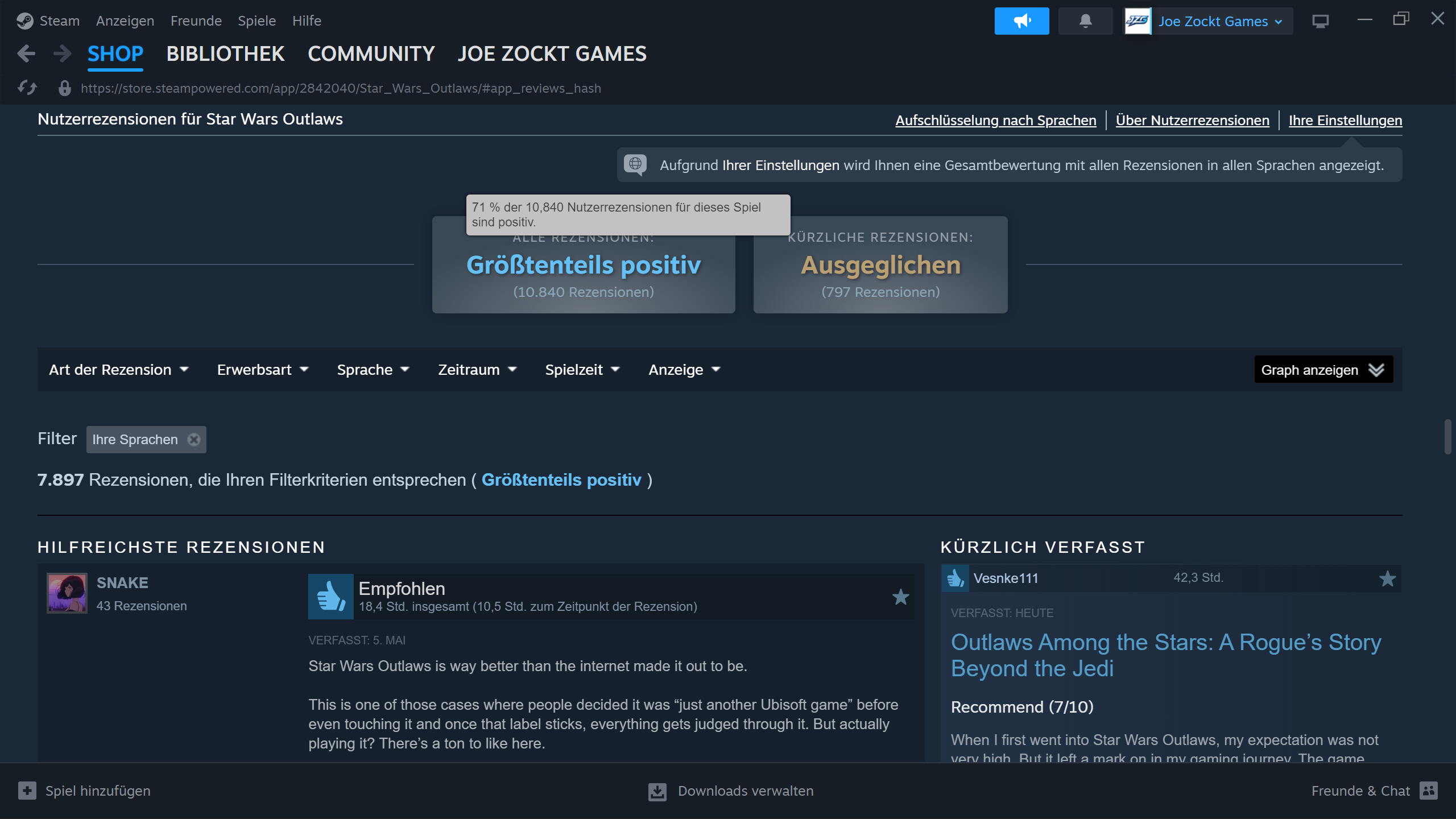1456x819 pixels.
Task: Open the Freunde & Chat label
Action: point(1360,791)
